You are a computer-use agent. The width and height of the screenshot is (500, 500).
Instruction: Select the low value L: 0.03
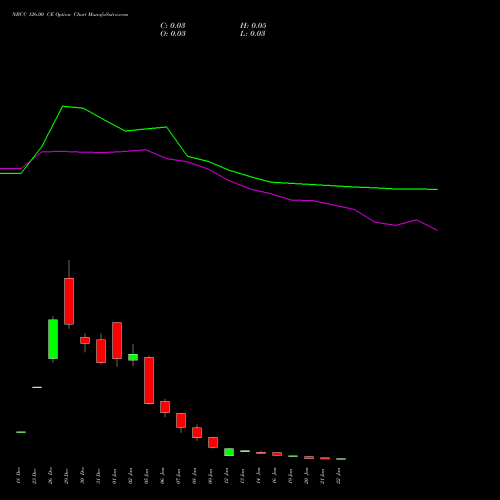pyautogui.click(x=253, y=34)
